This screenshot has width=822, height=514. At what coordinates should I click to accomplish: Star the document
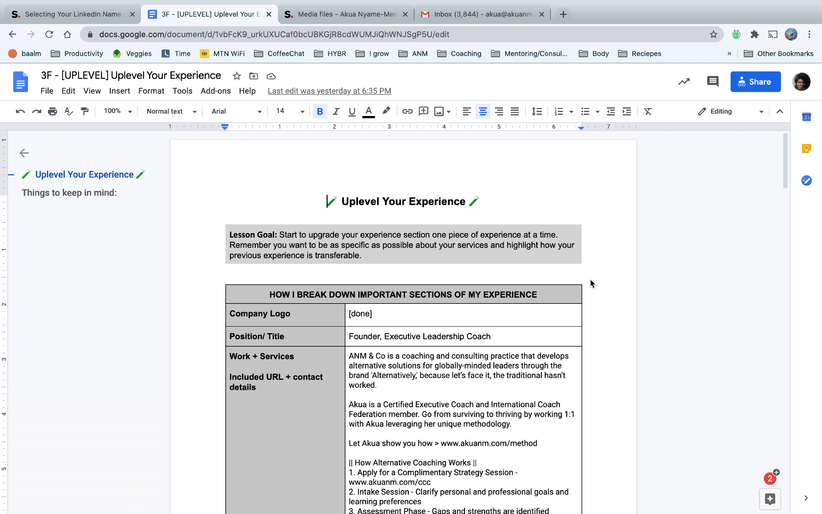236,76
